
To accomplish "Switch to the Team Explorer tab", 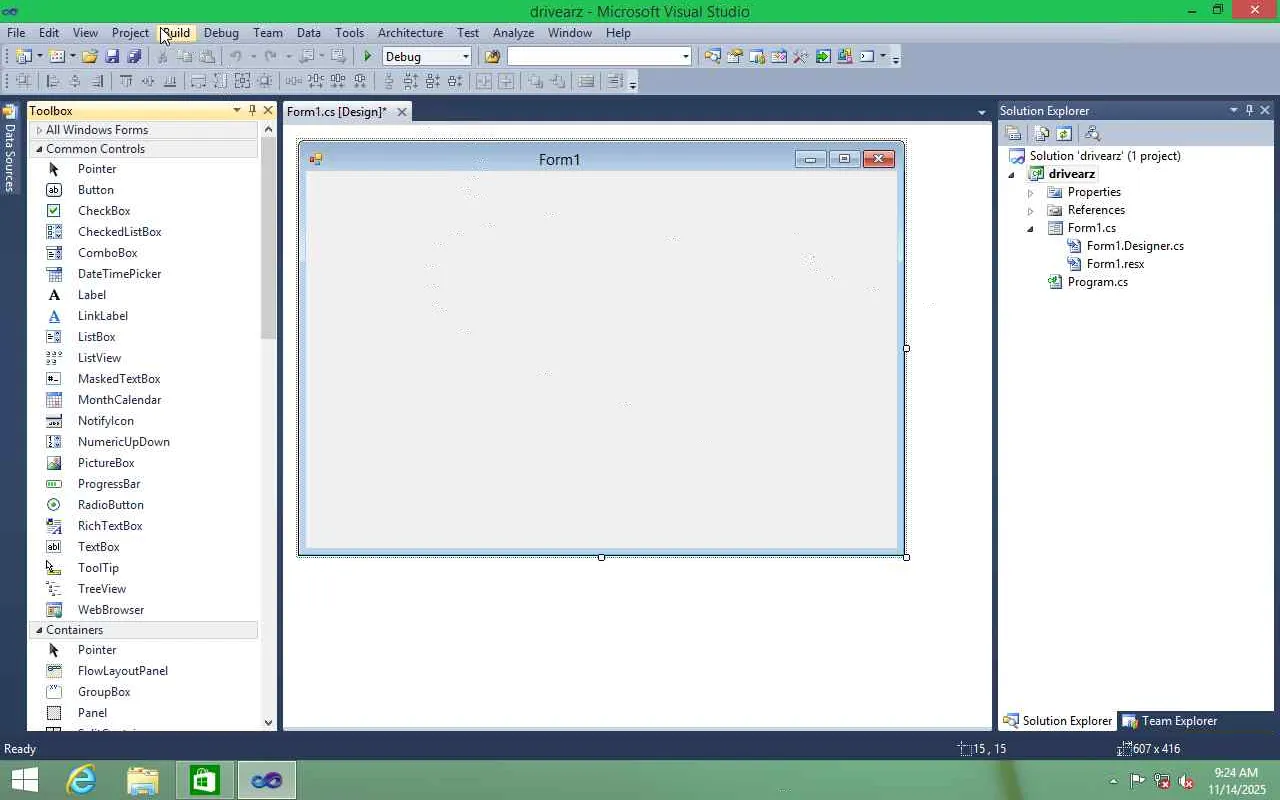I will coord(1169,721).
